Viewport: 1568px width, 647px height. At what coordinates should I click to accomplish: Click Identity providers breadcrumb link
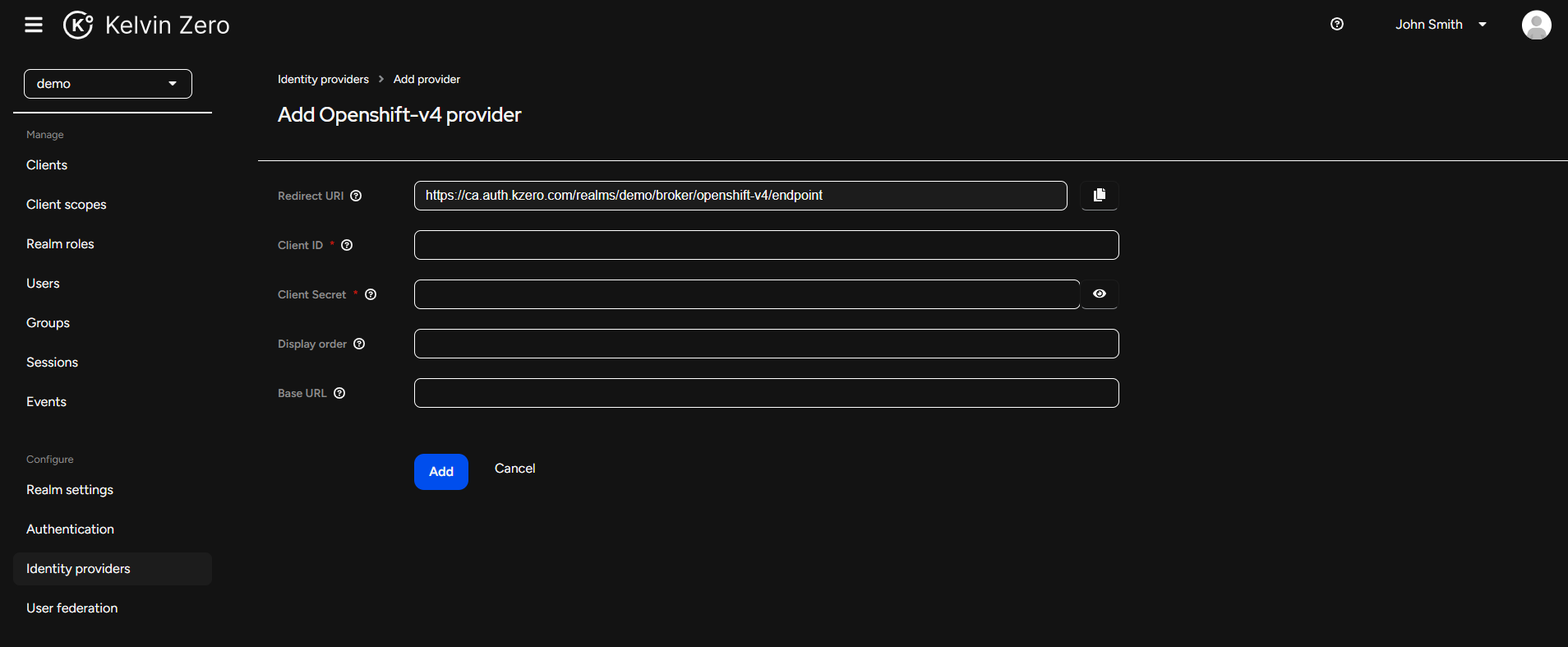click(x=323, y=79)
